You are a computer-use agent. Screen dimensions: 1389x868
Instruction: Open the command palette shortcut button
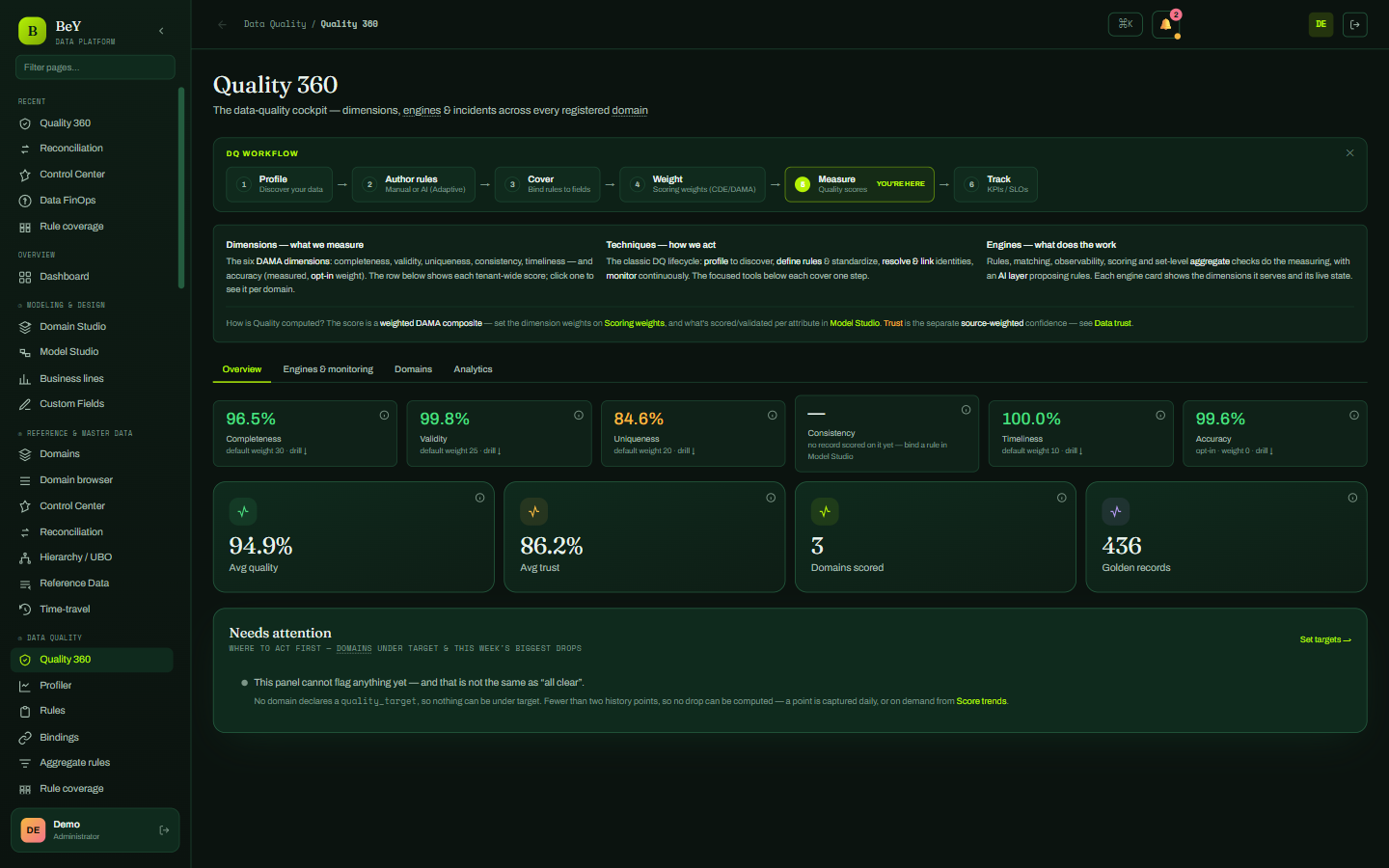1126,24
